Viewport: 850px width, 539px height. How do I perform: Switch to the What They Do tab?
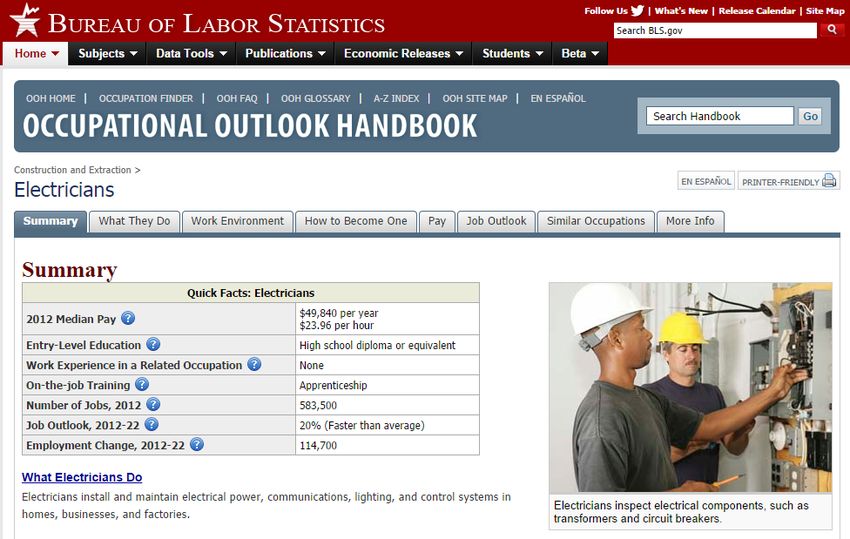134,221
